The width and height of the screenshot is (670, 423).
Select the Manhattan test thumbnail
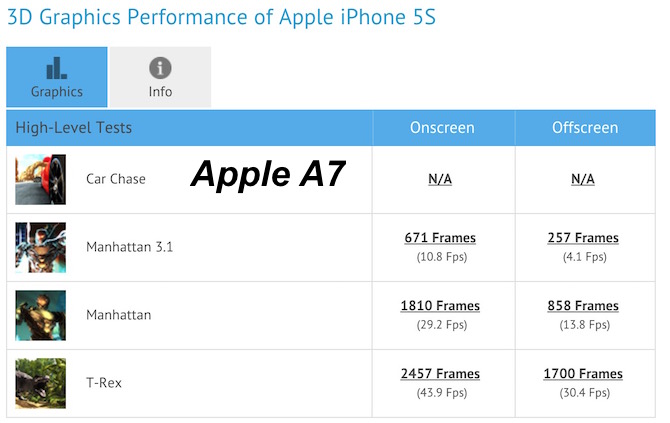click(41, 315)
